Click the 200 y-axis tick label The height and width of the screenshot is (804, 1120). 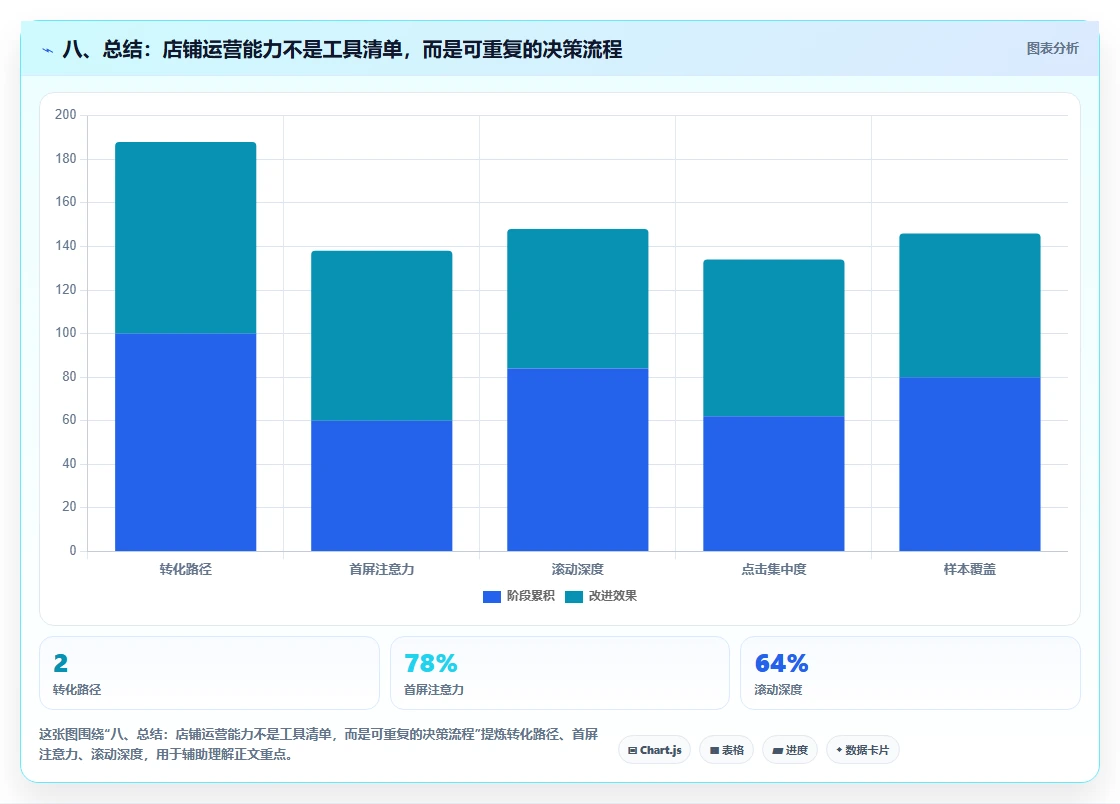click(x=66, y=114)
